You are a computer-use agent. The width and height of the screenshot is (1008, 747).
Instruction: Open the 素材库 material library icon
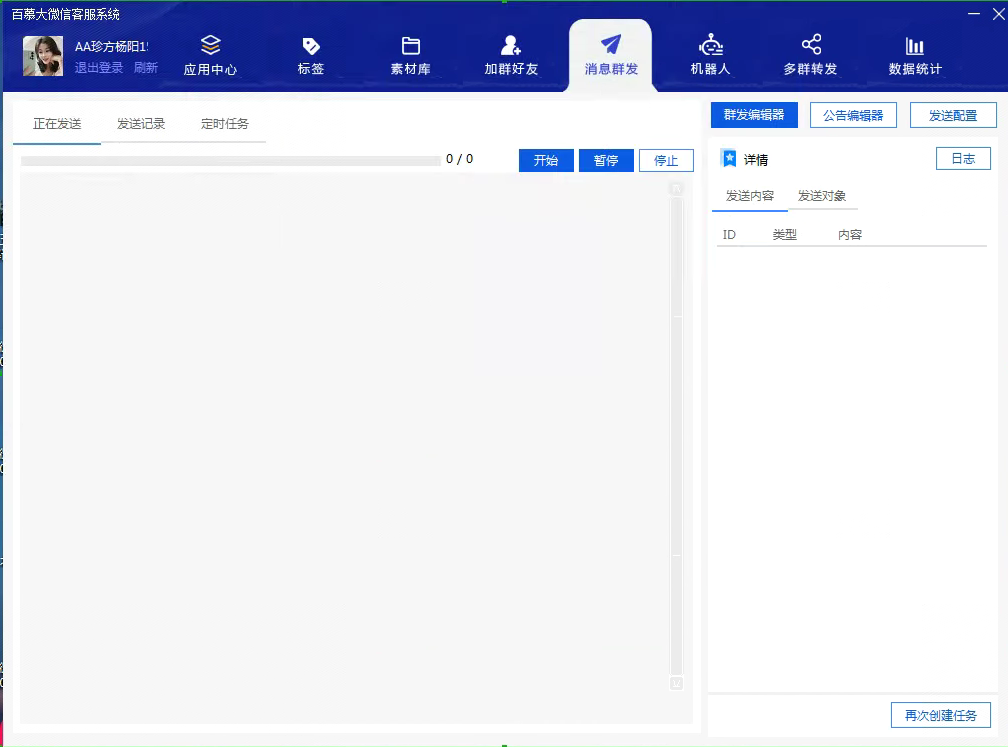410,46
